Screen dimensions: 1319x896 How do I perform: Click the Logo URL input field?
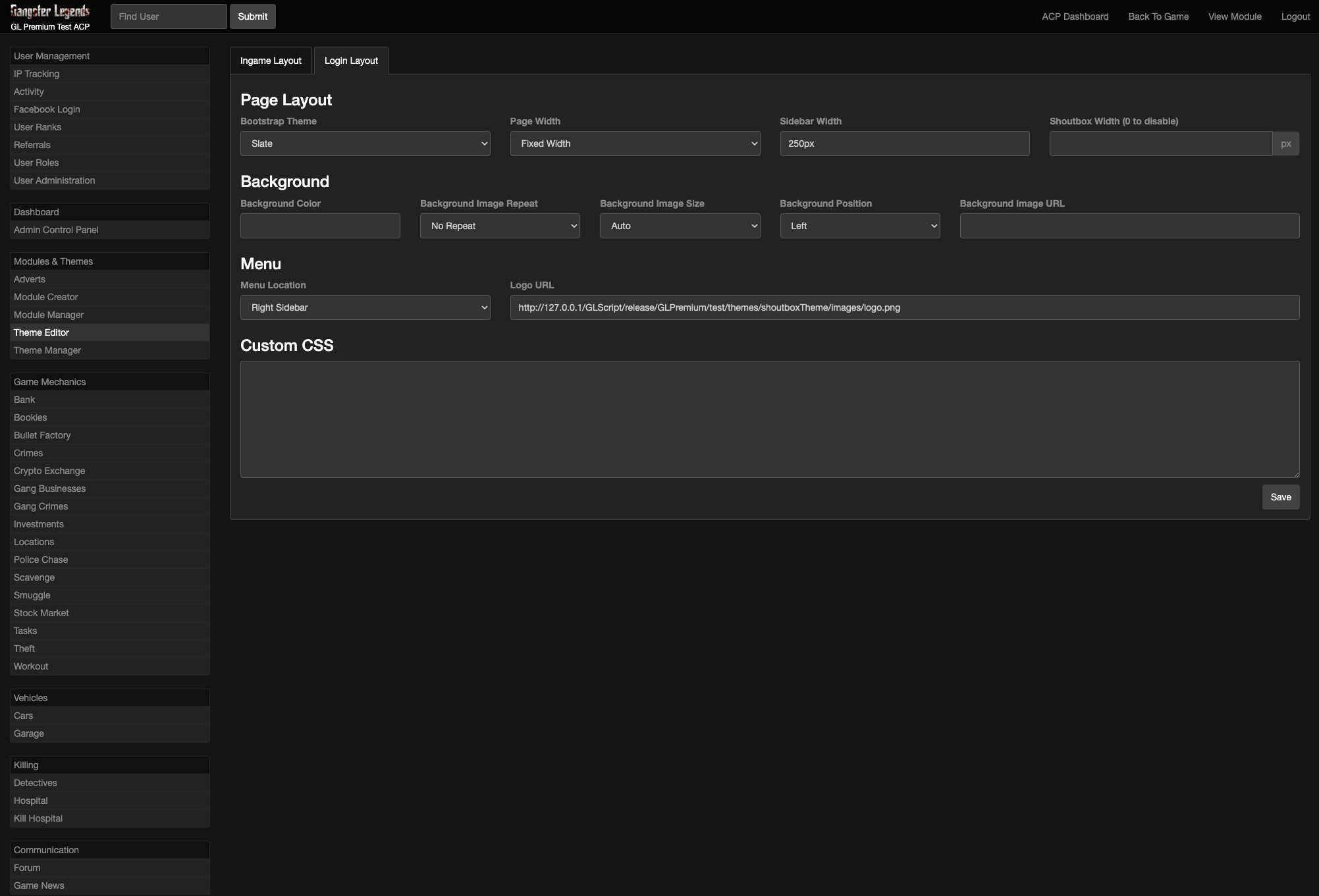[x=904, y=307]
